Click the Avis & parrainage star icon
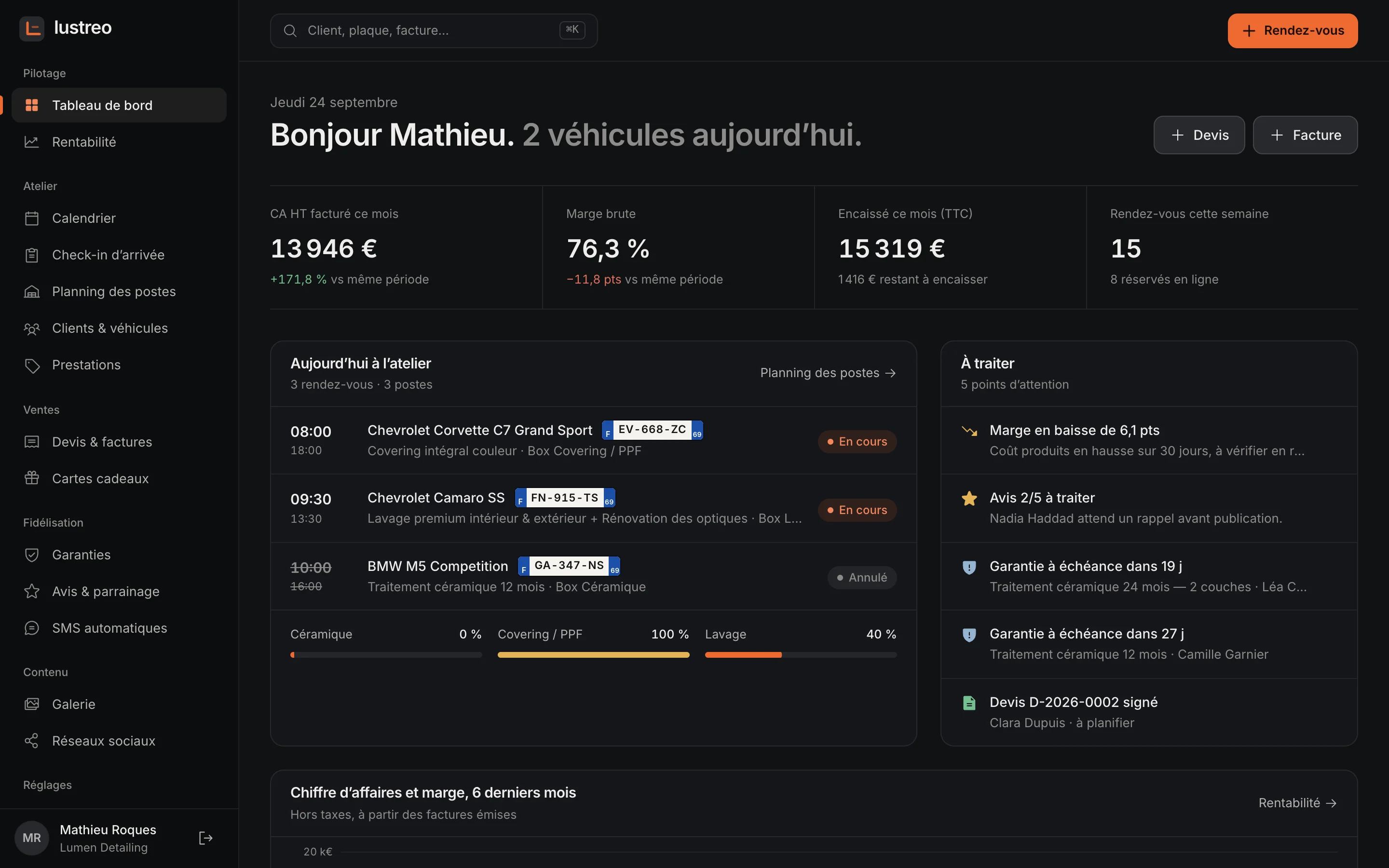Viewport: 1389px width, 868px height. (32, 591)
